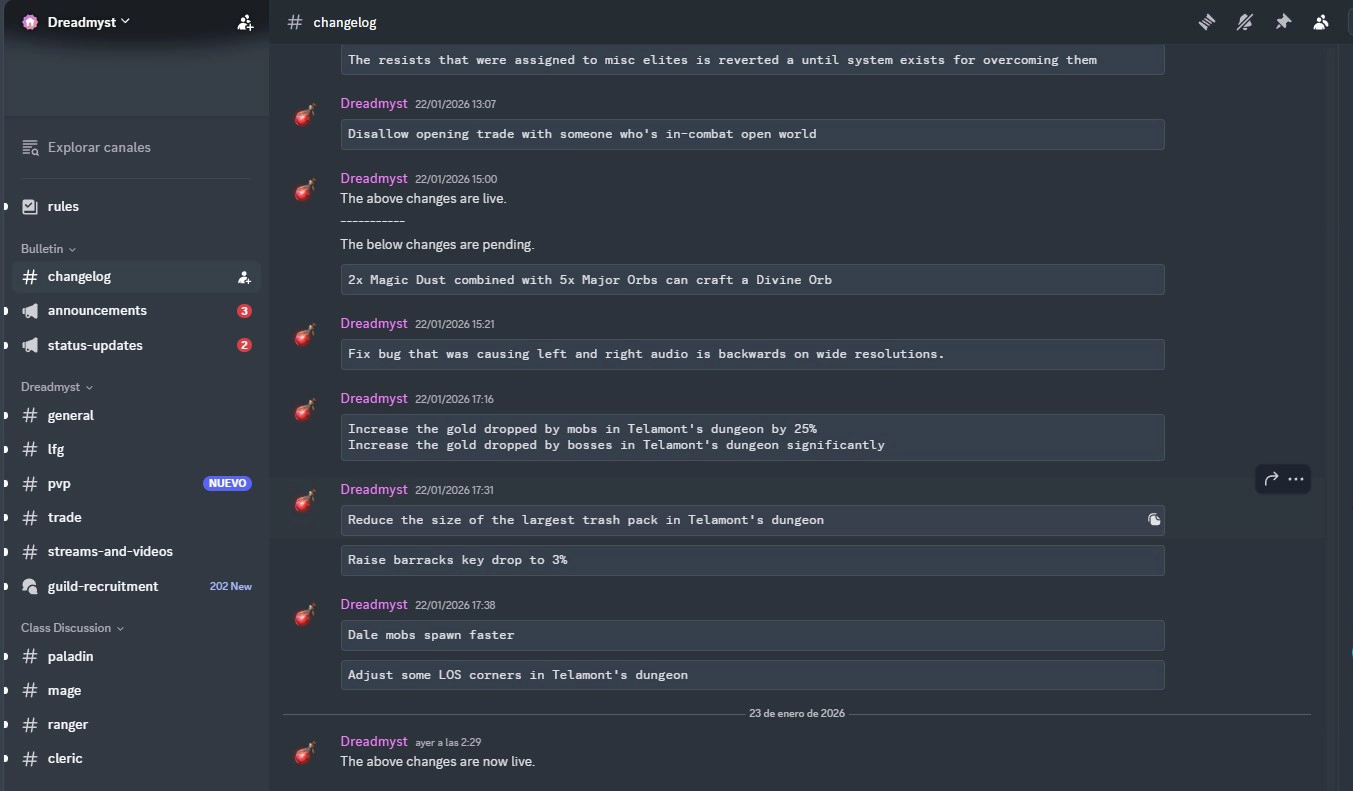This screenshot has width=1353, height=791.
Task: Switch to the general channel
Action: point(71,415)
